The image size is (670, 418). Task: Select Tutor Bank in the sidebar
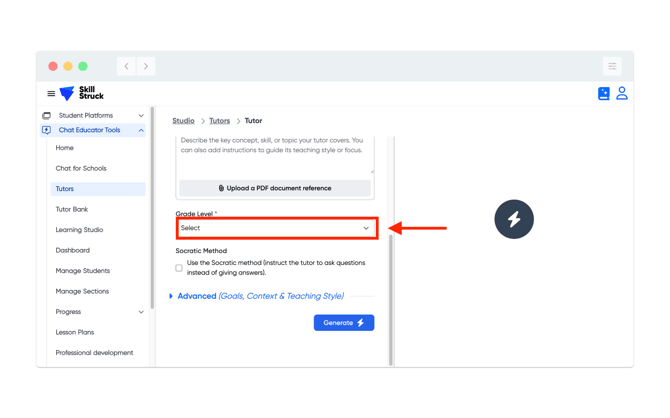[x=72, y=209]
